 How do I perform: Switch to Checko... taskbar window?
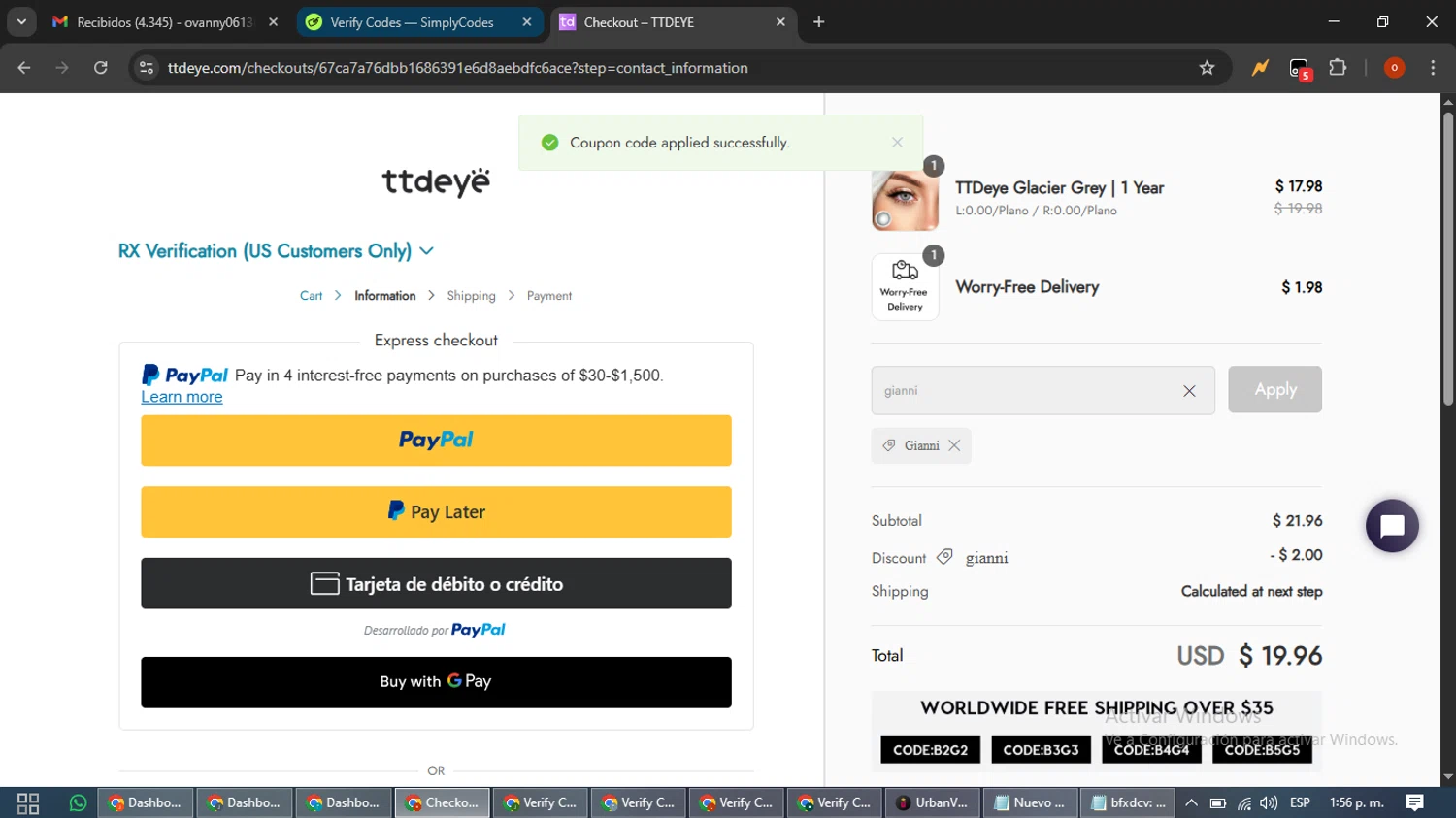[x=443, y=803]
